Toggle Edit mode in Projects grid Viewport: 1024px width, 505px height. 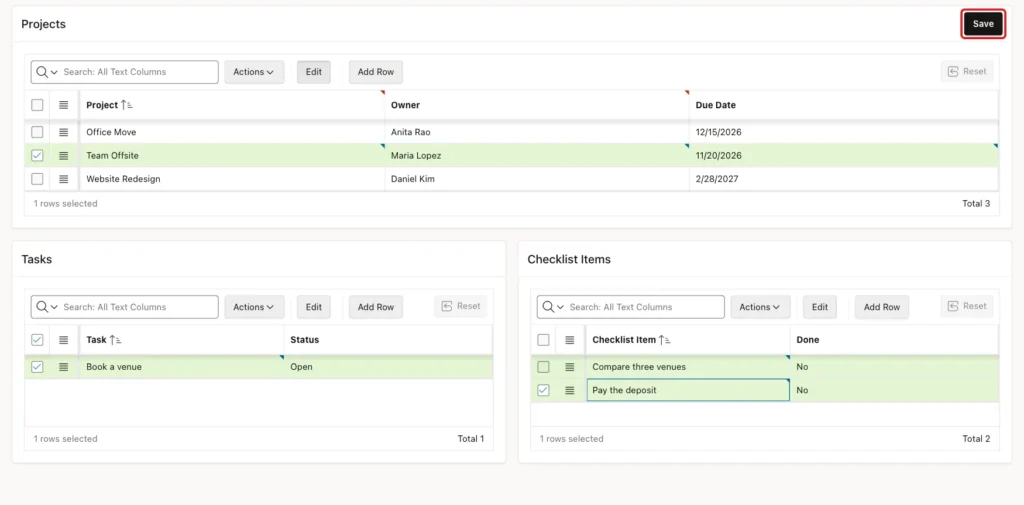point(313,72)
